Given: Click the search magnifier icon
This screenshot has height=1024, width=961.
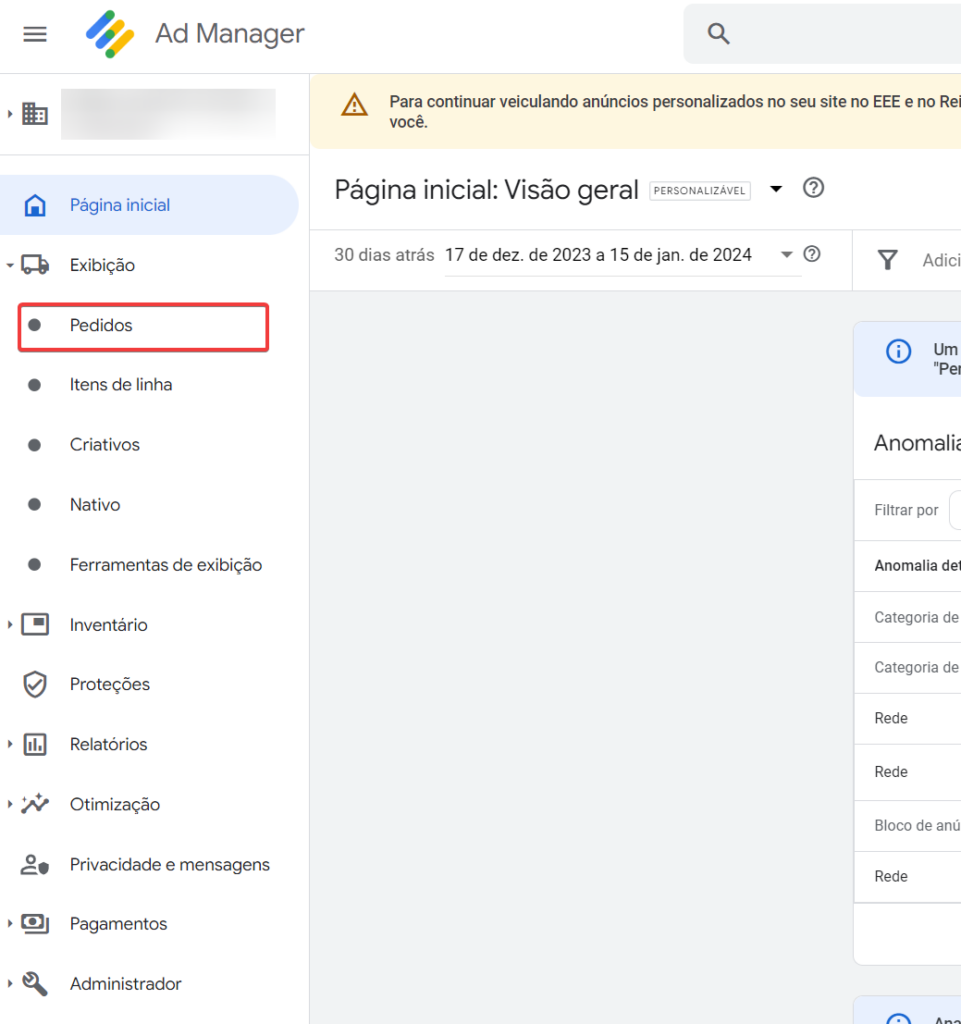Looking at the screenshot, I should tap(718, 33).
